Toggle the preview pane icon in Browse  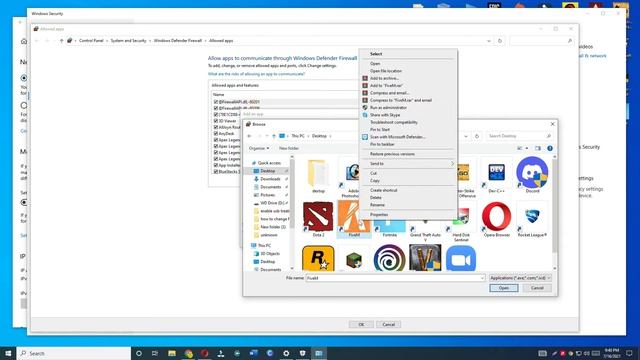538,148
